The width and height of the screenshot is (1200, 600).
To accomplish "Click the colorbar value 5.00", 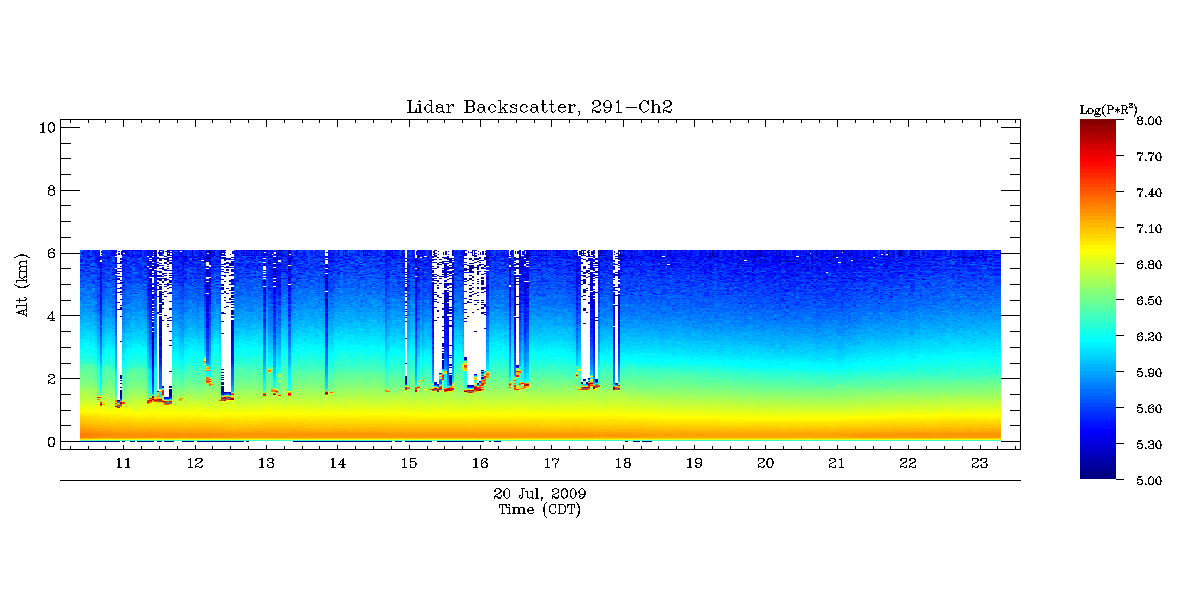I will click(1148, 481).
